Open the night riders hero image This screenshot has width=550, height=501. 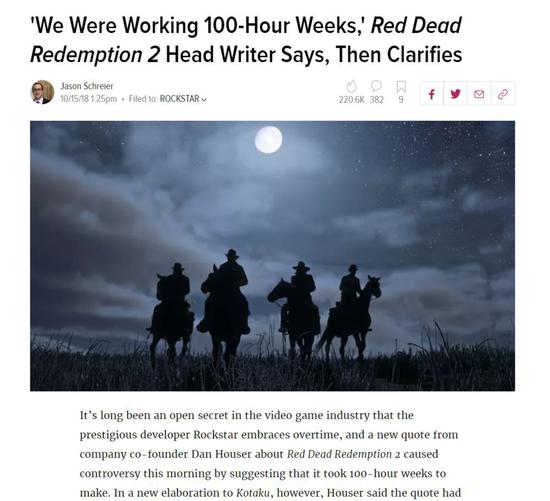[273, 256]
